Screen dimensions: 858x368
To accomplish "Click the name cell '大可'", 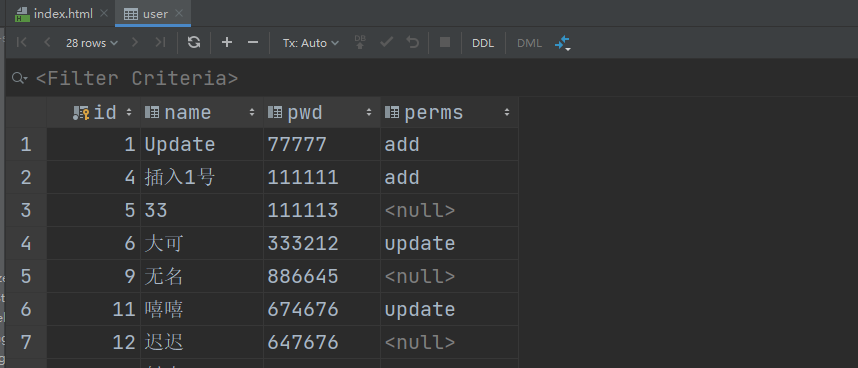I will point(202,243).
